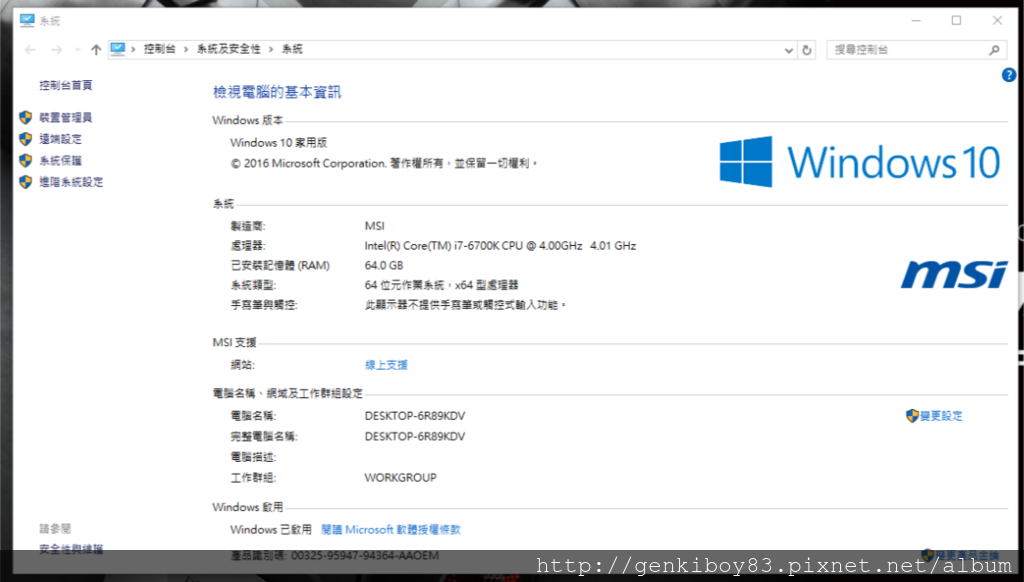The width and height of the screenshot is (1024, 582).
Task: Click Change settings (變更設定) link
Action: 941,416
